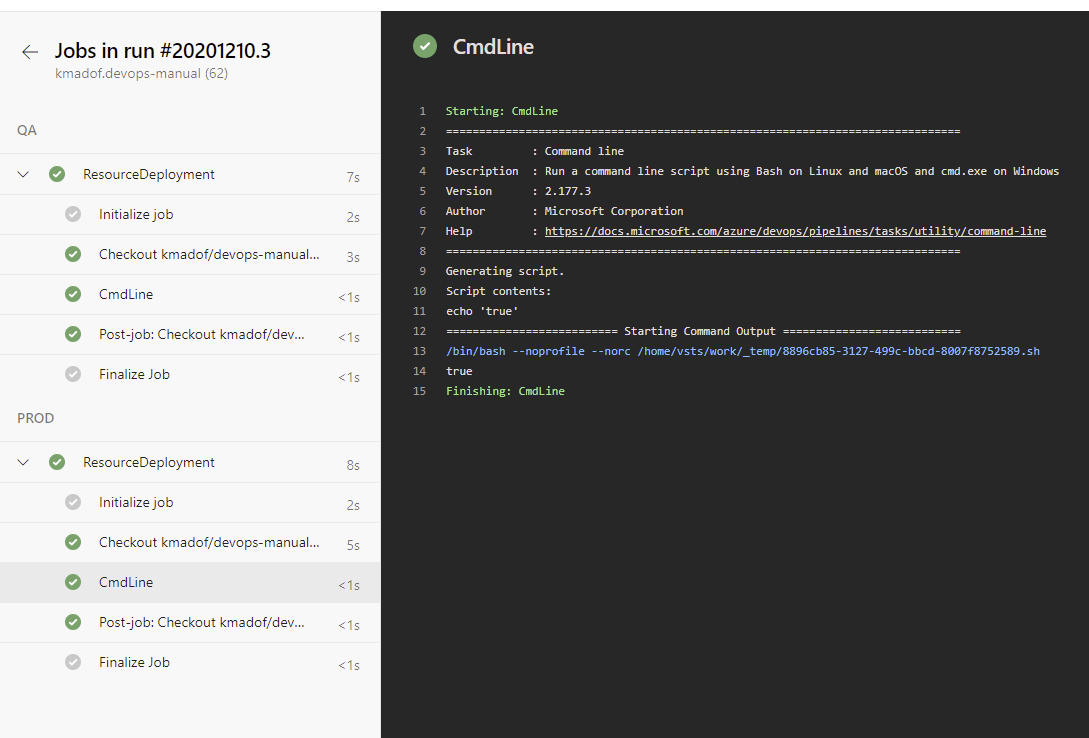Click the 5s duration of PROD Checkout
The image size is (1089, 738).
(353, 545)
